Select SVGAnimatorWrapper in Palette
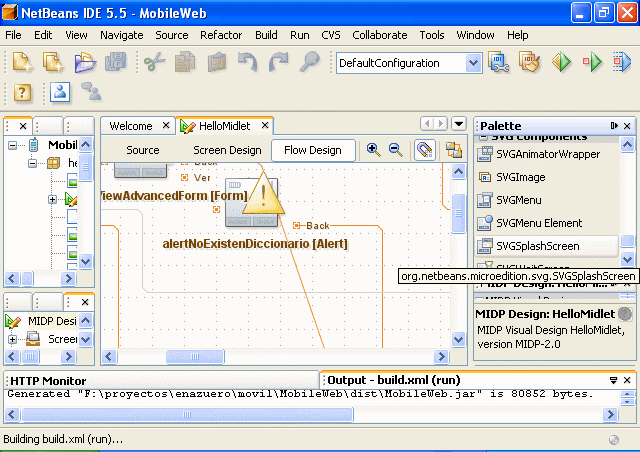Viewport: 640px width, 452px height. [548, 154]
